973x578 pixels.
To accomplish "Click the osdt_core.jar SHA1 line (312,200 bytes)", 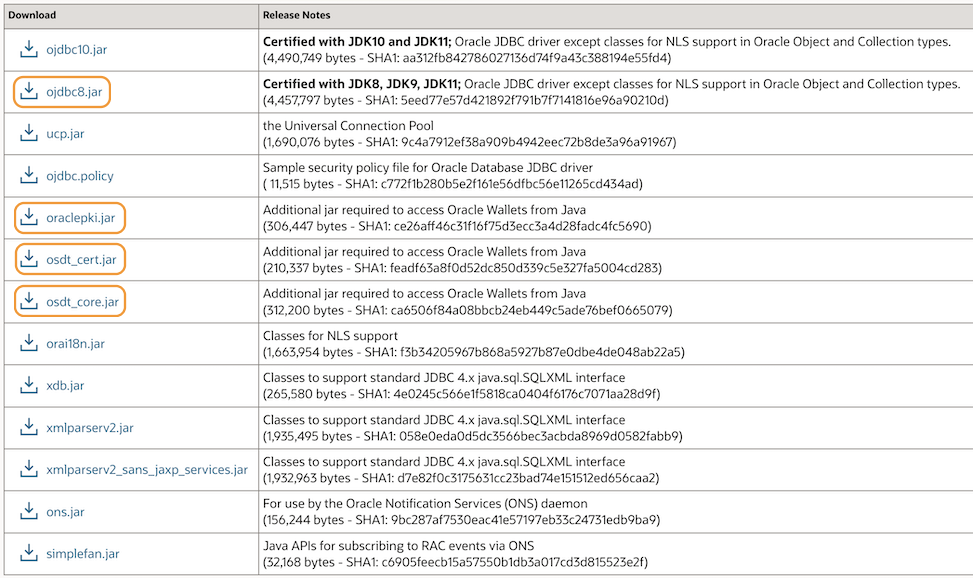I will (x=468, y=310).
